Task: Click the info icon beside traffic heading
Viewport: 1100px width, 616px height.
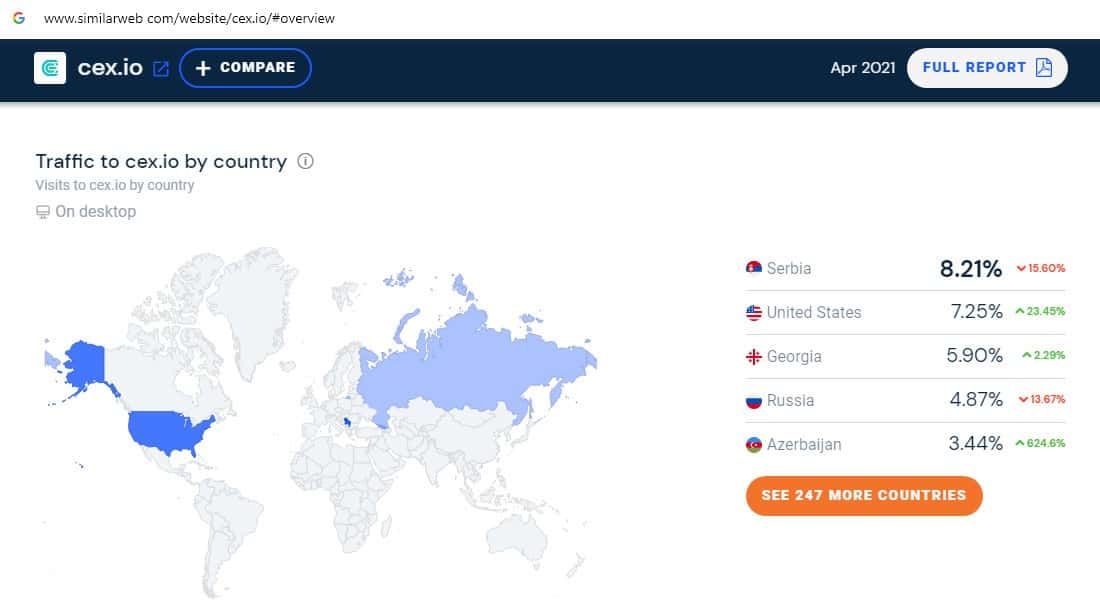Action: coord(305,161)
